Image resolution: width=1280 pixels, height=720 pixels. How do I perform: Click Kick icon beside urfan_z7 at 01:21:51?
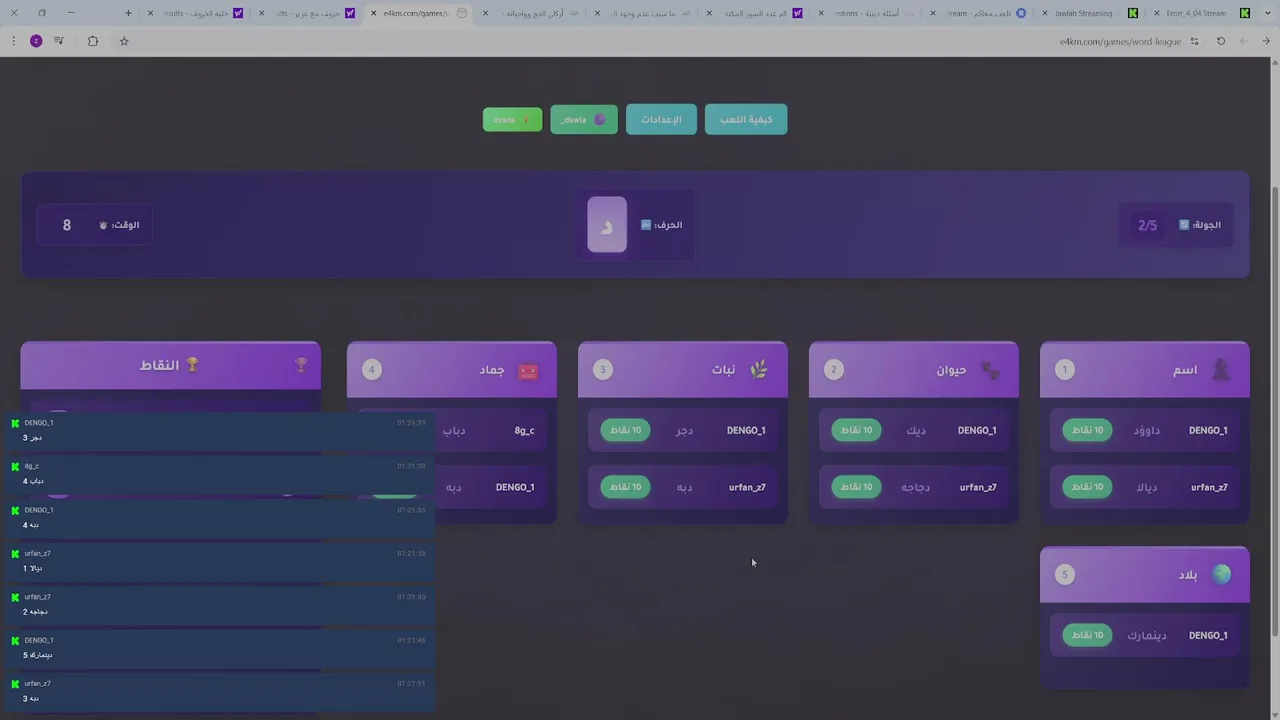[15, 684]
